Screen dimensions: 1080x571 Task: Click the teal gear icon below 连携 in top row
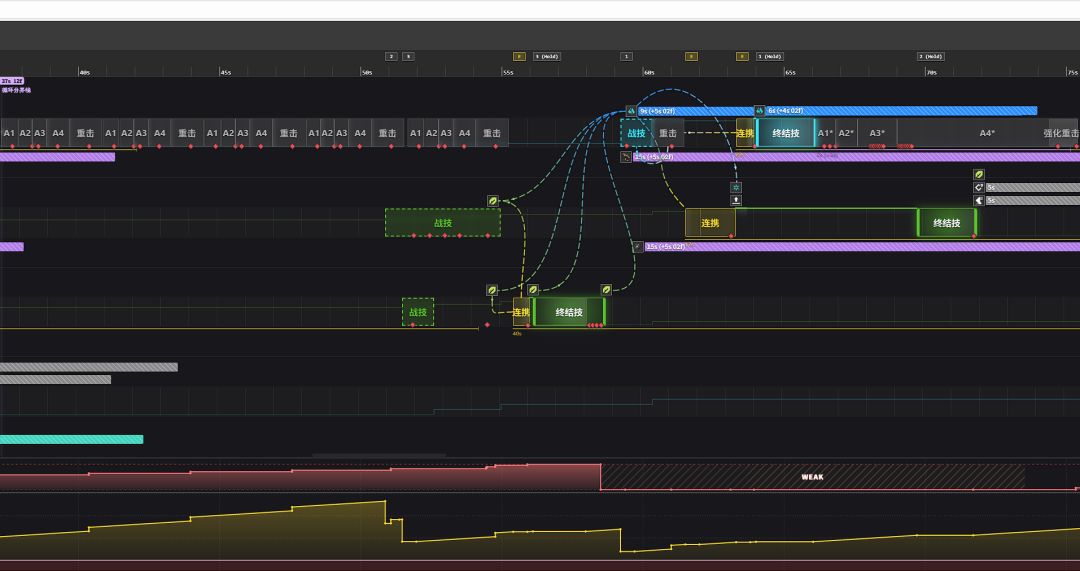coord(736,187)
